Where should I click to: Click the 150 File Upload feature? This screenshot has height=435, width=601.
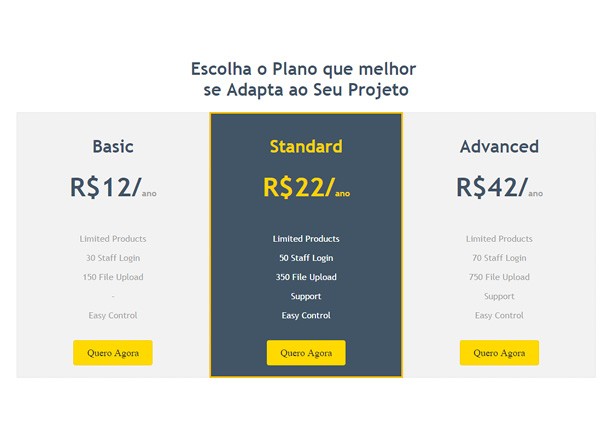[113, 277]
